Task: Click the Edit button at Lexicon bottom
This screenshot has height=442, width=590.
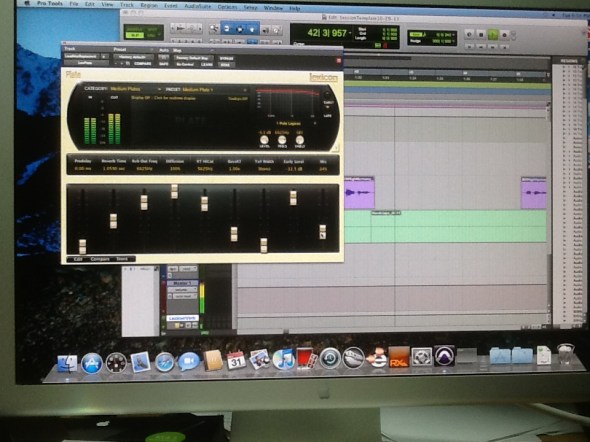Action: (78, 259)
